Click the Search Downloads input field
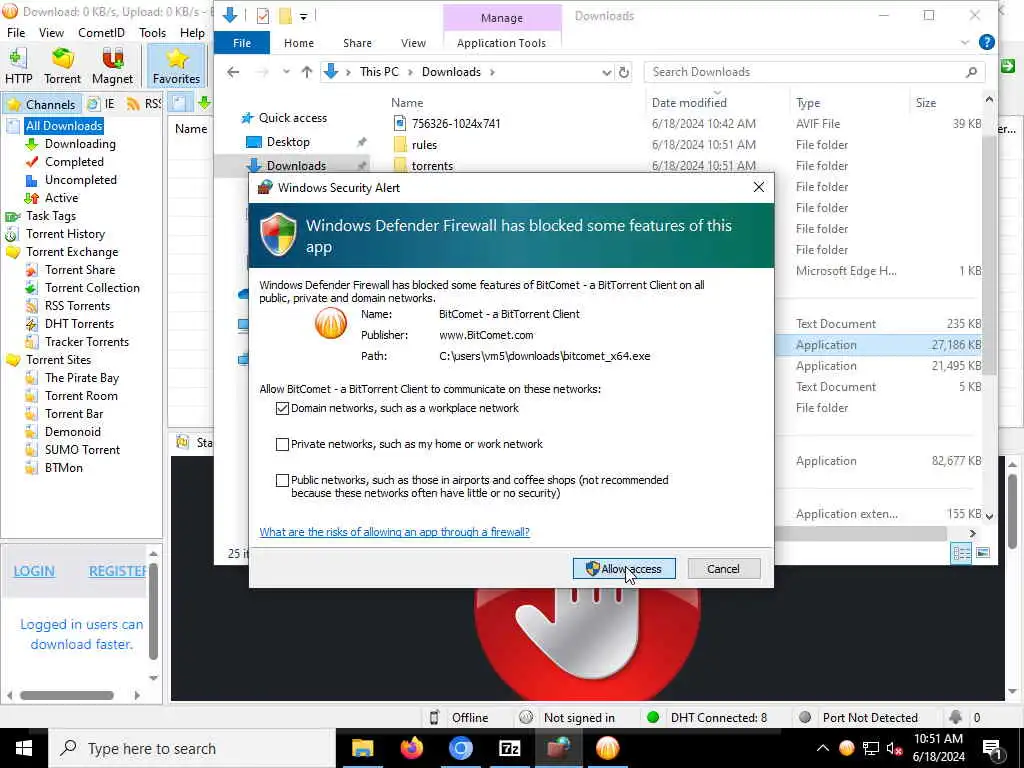 pos(814,72)
